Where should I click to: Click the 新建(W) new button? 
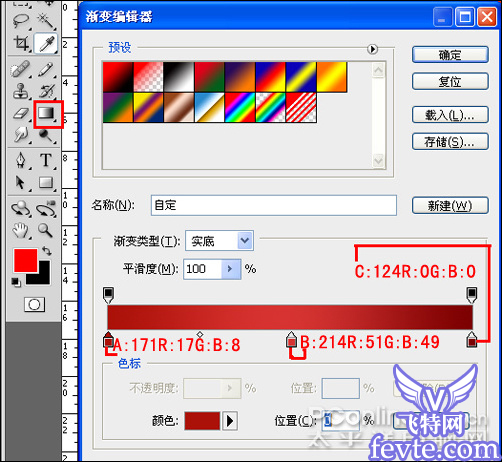coord(450,205)
